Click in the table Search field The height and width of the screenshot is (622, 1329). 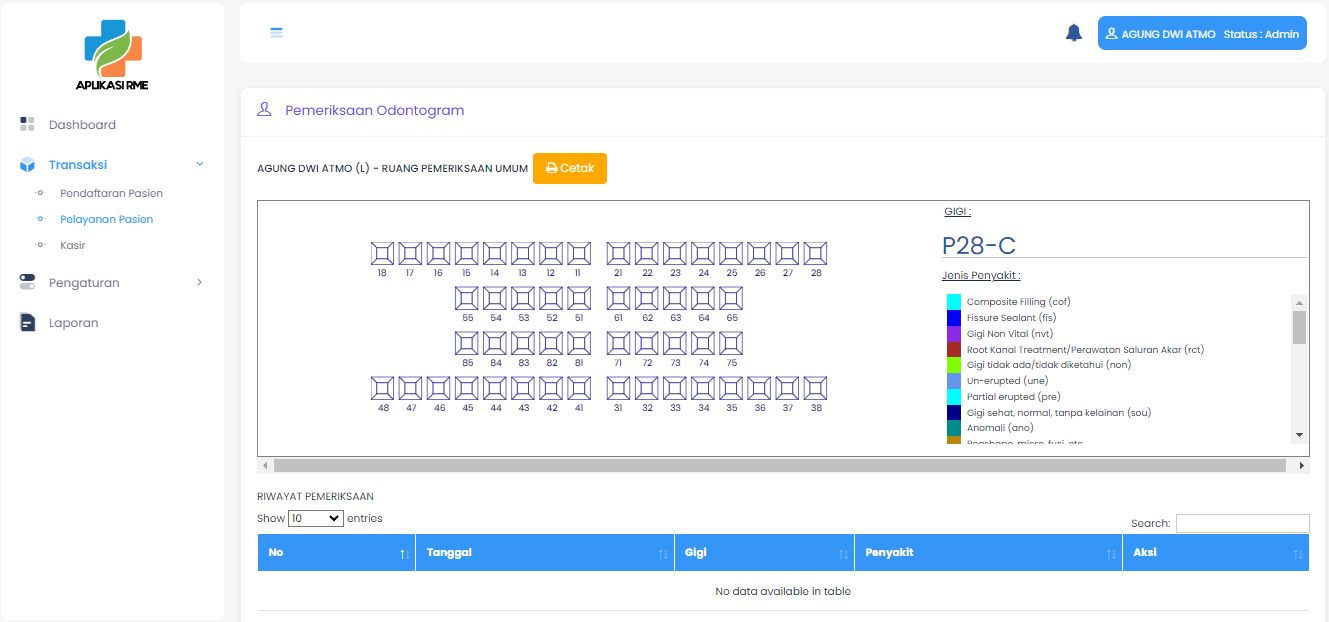1242,523
